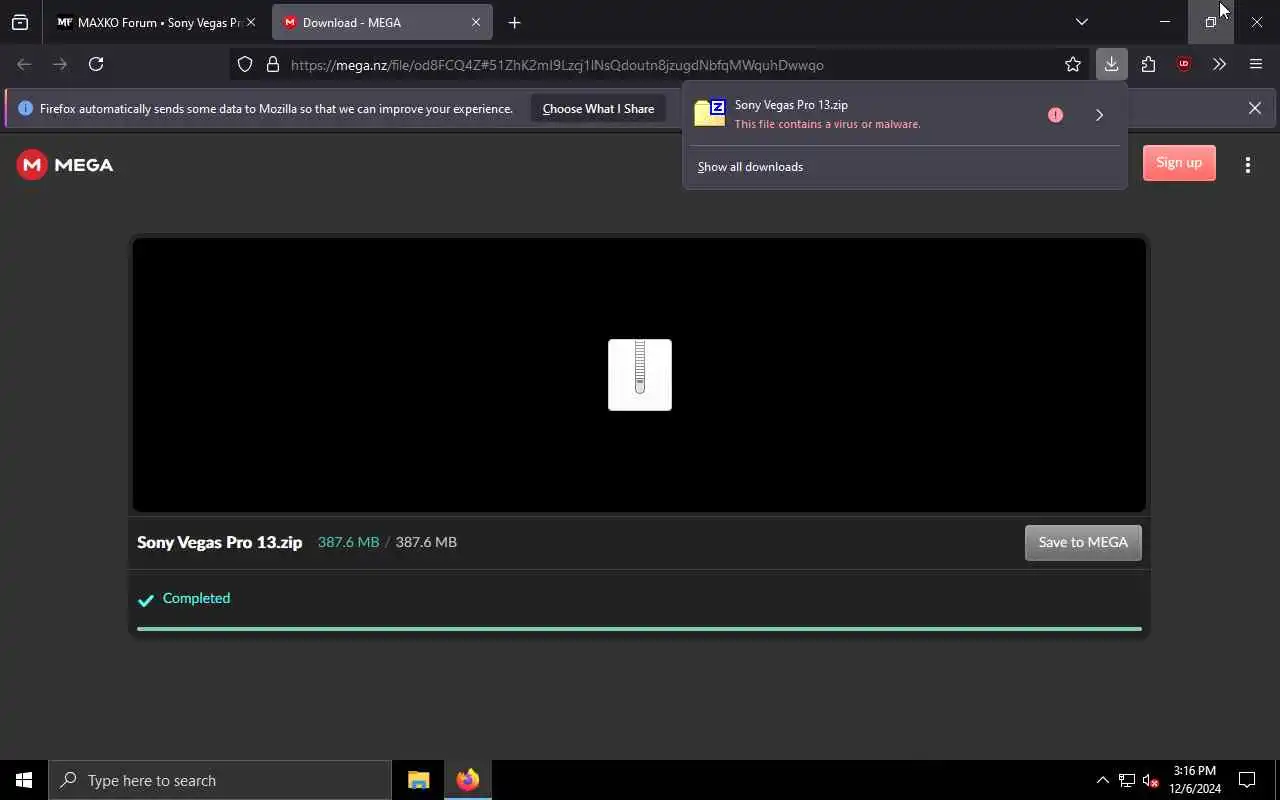
Task: Go back to previous page
Action: [x=24, y=64]
